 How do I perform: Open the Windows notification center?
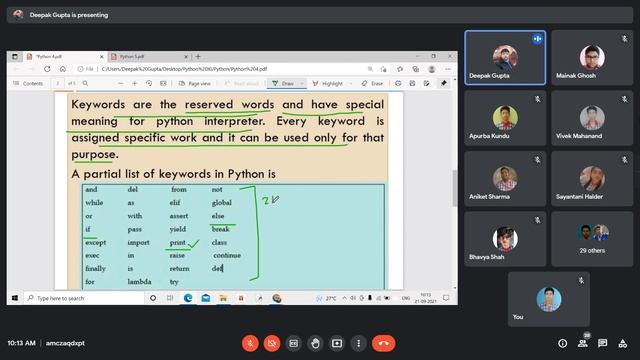pos(446,298)
